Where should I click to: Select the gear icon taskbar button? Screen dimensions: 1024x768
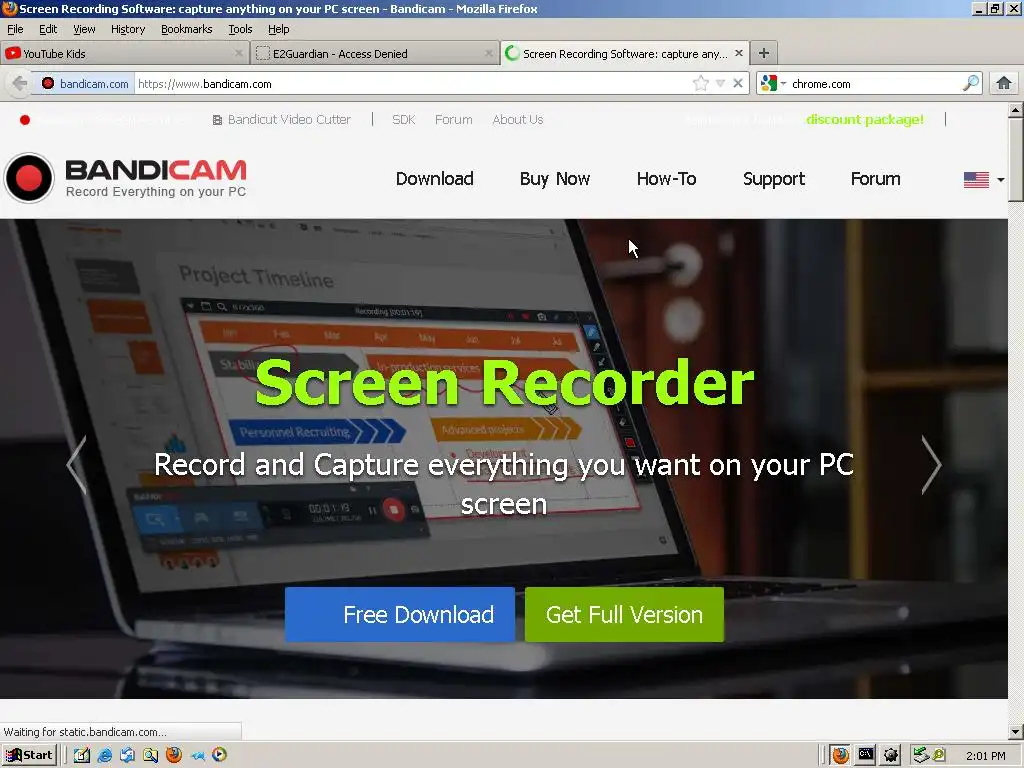pyautogui.click(x=891, y=755)
